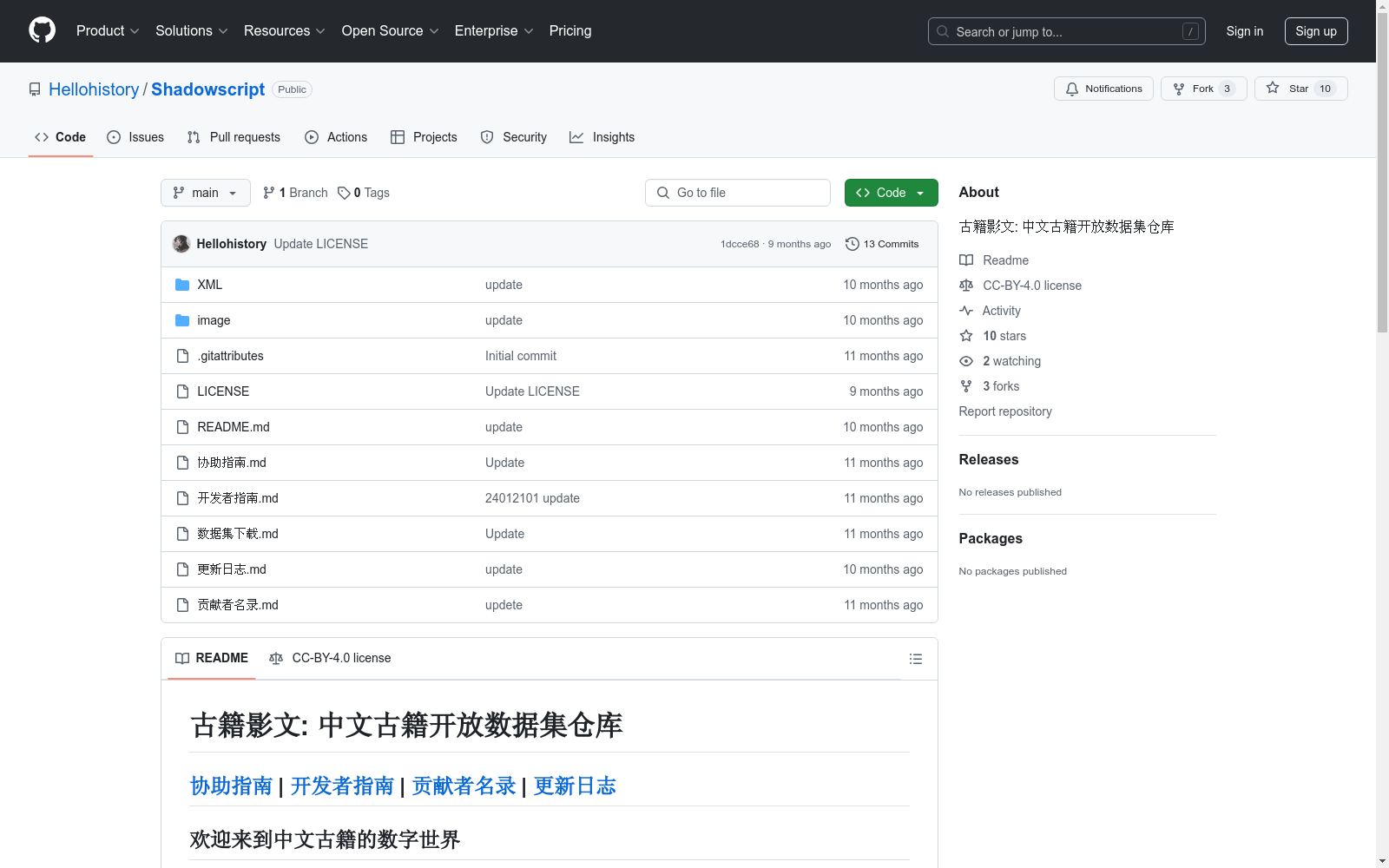
Task: Open the Security tab
Action: click(514, 137)
